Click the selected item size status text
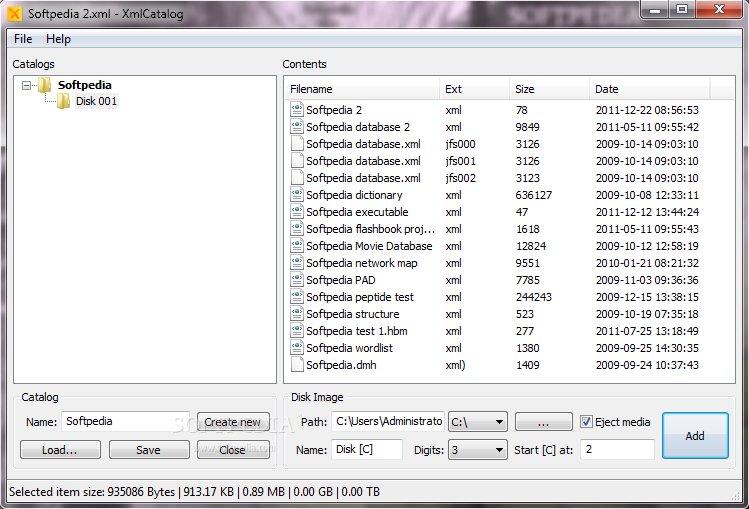749x509 pixels. (x=194, y=491)
